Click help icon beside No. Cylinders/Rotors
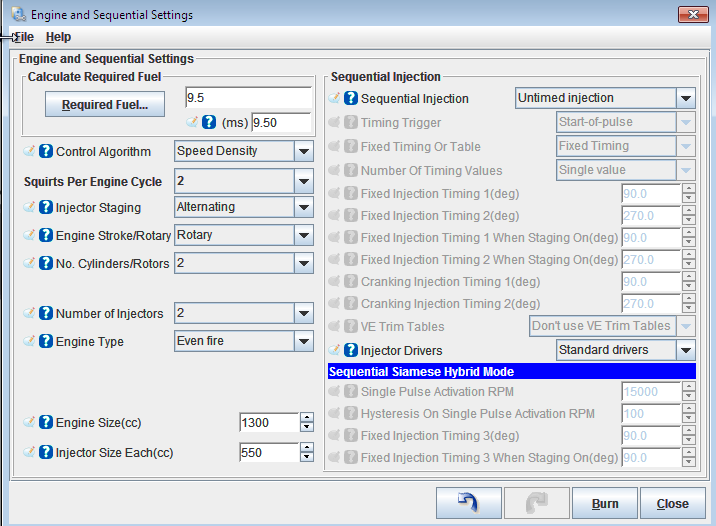Image resolution: width=716 pixels, height=526 pixels. tap(46, 263)
